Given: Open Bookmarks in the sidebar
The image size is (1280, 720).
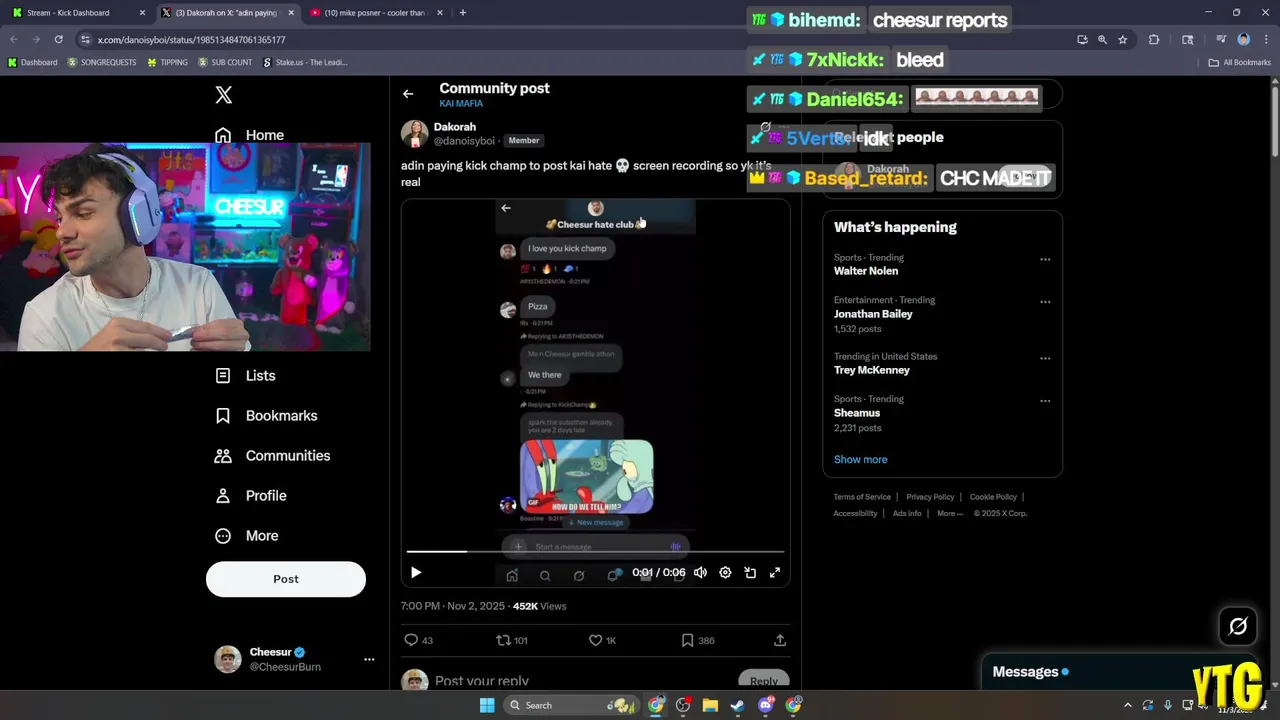Looking at the screenshot, I should coord(266,416).
